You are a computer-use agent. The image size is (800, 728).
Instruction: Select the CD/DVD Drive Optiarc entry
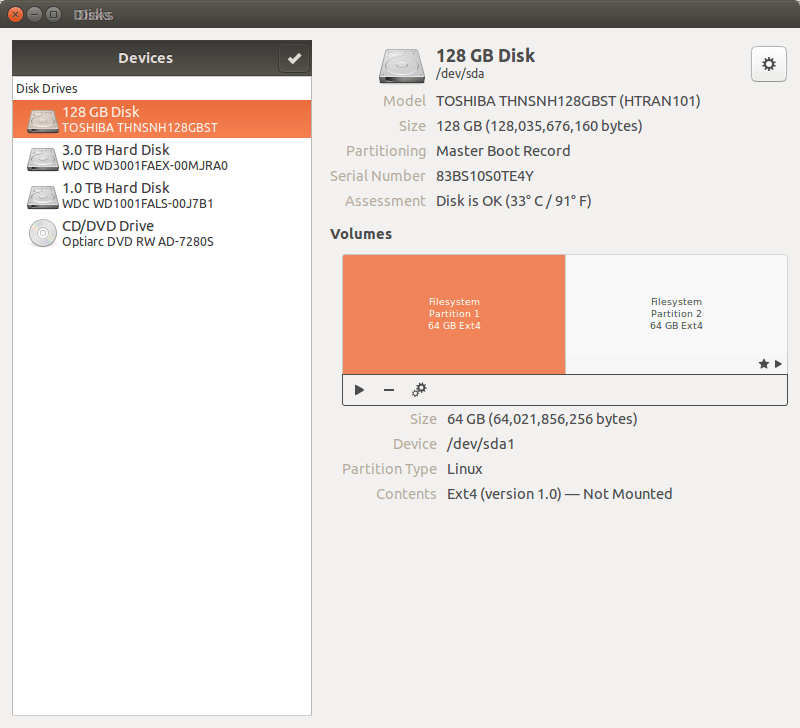point(138,233)
